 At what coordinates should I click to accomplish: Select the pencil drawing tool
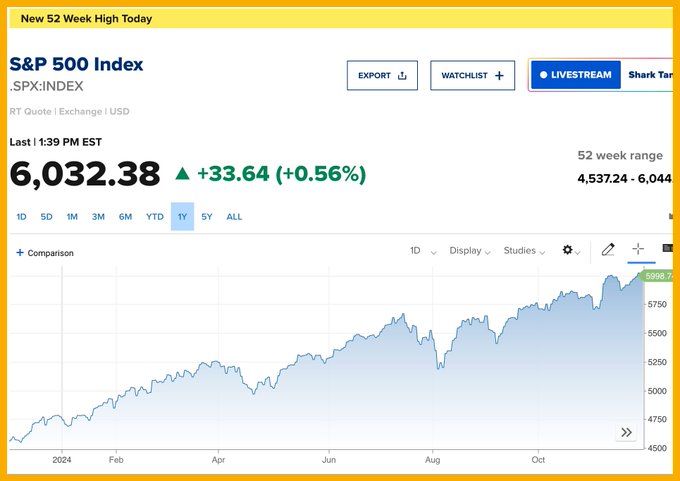607,250
